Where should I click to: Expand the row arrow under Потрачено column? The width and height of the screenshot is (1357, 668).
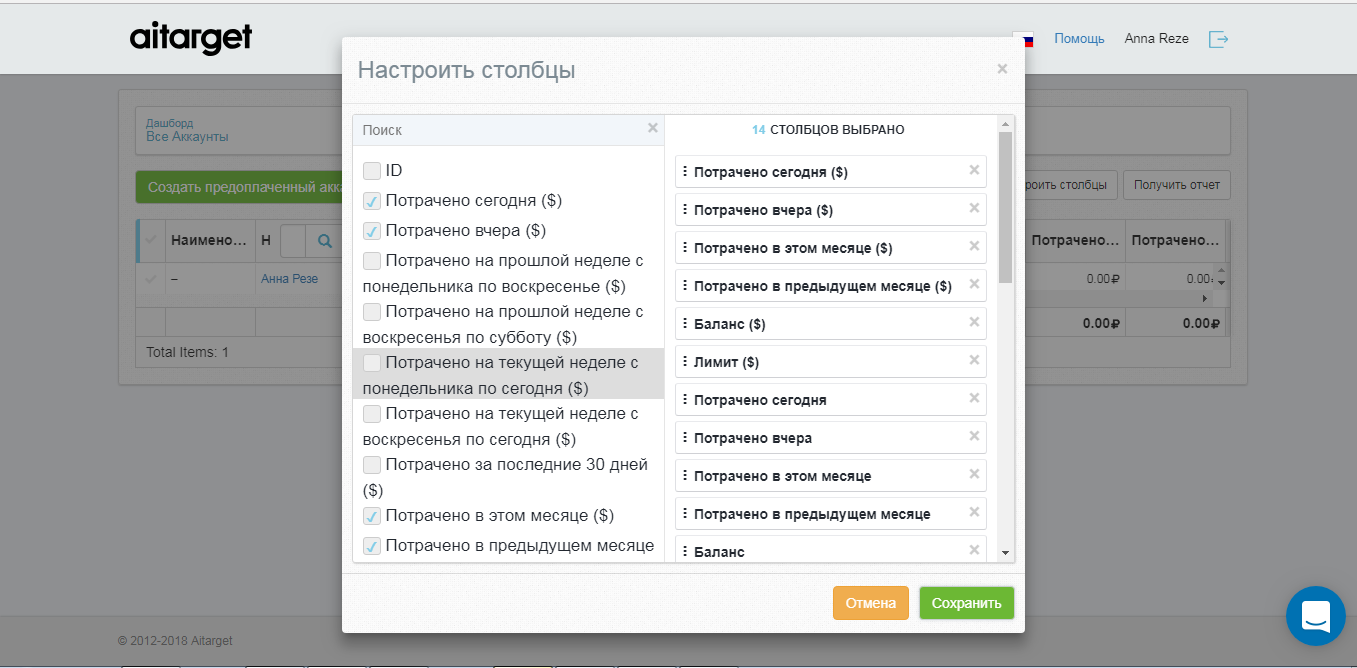1205,297
